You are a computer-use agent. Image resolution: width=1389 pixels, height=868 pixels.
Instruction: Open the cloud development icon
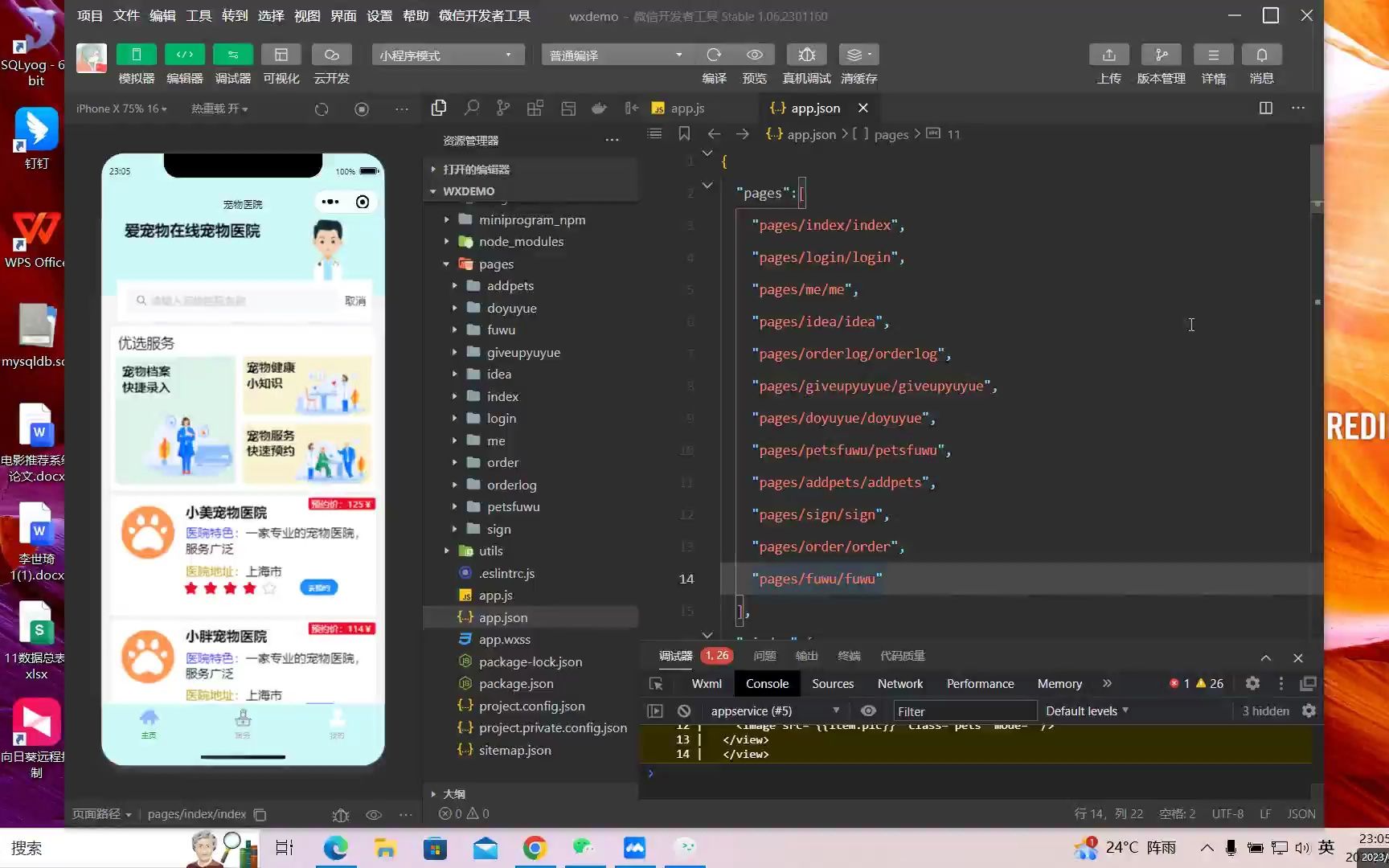pyautogui.click(x=331, y=55)
